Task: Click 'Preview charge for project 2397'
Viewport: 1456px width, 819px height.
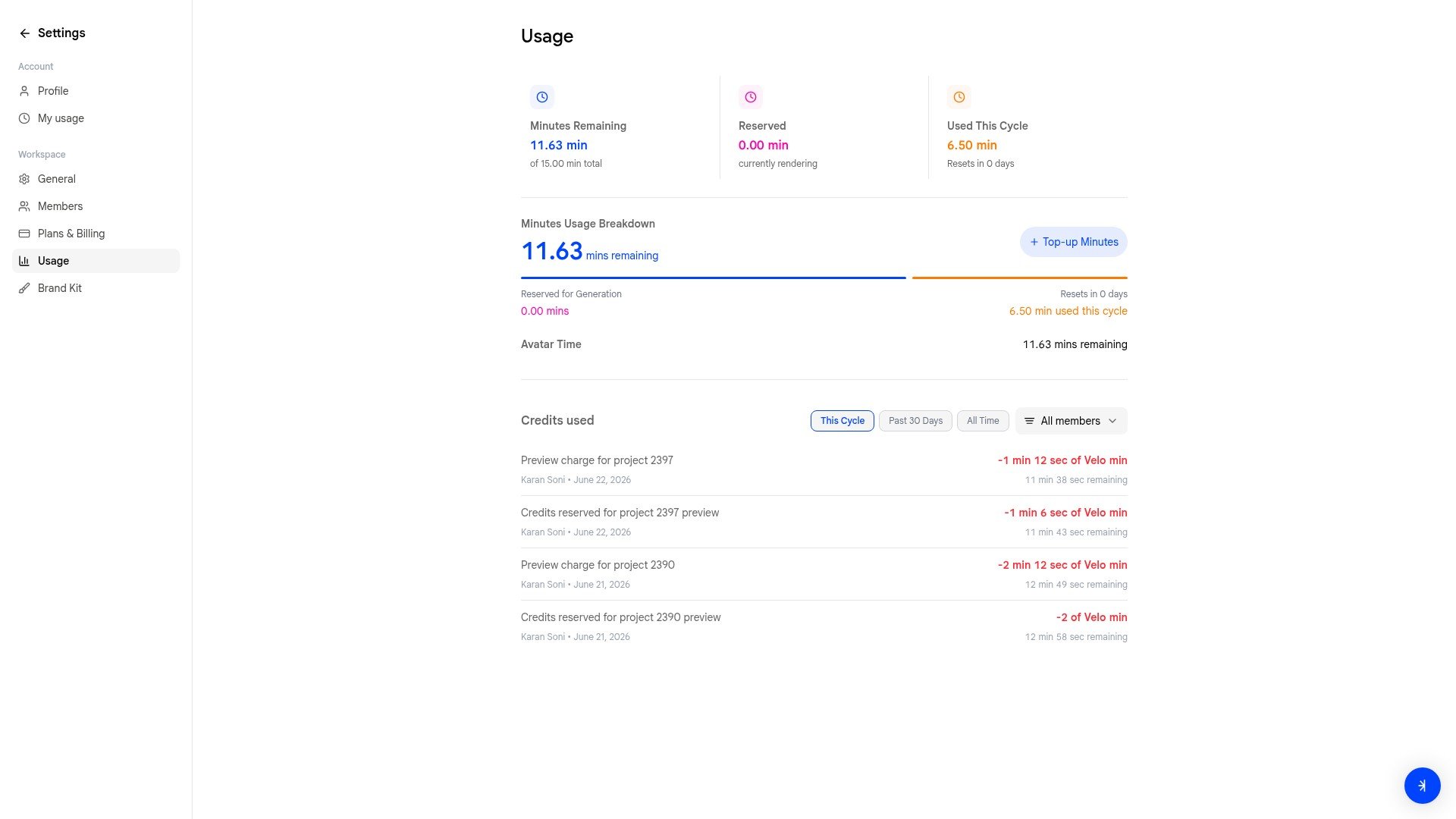Action: (597, 460)
